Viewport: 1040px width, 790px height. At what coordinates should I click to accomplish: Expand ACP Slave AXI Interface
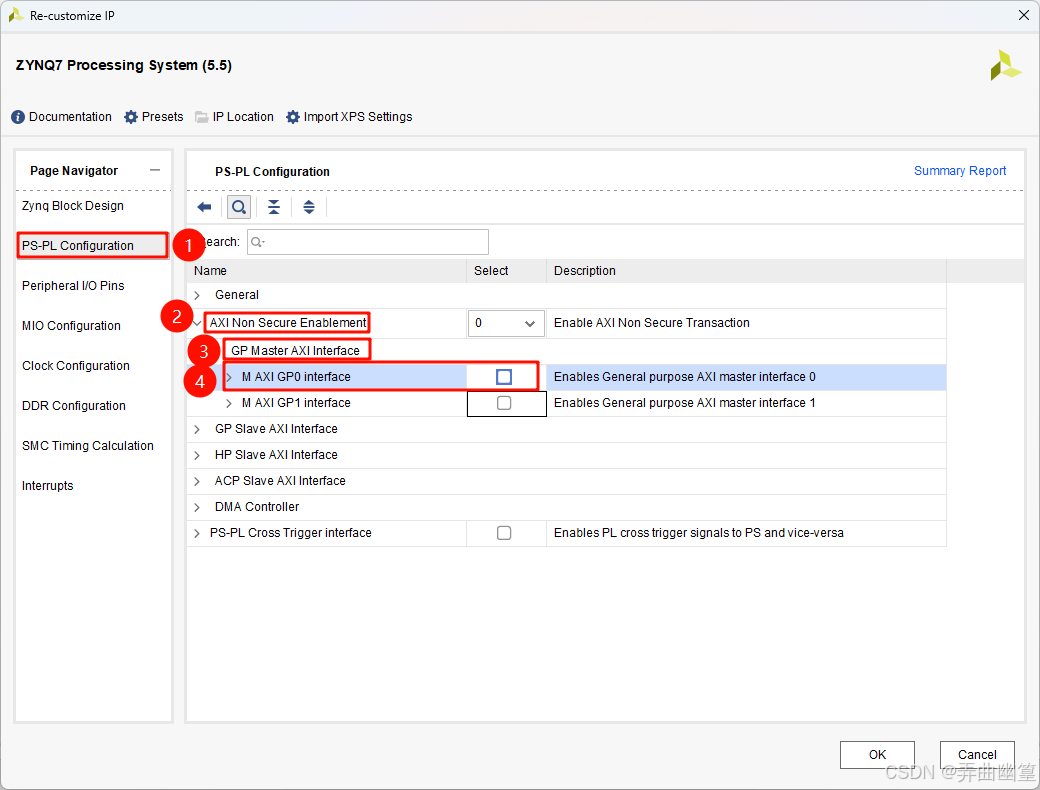click(x=197, y=481)
